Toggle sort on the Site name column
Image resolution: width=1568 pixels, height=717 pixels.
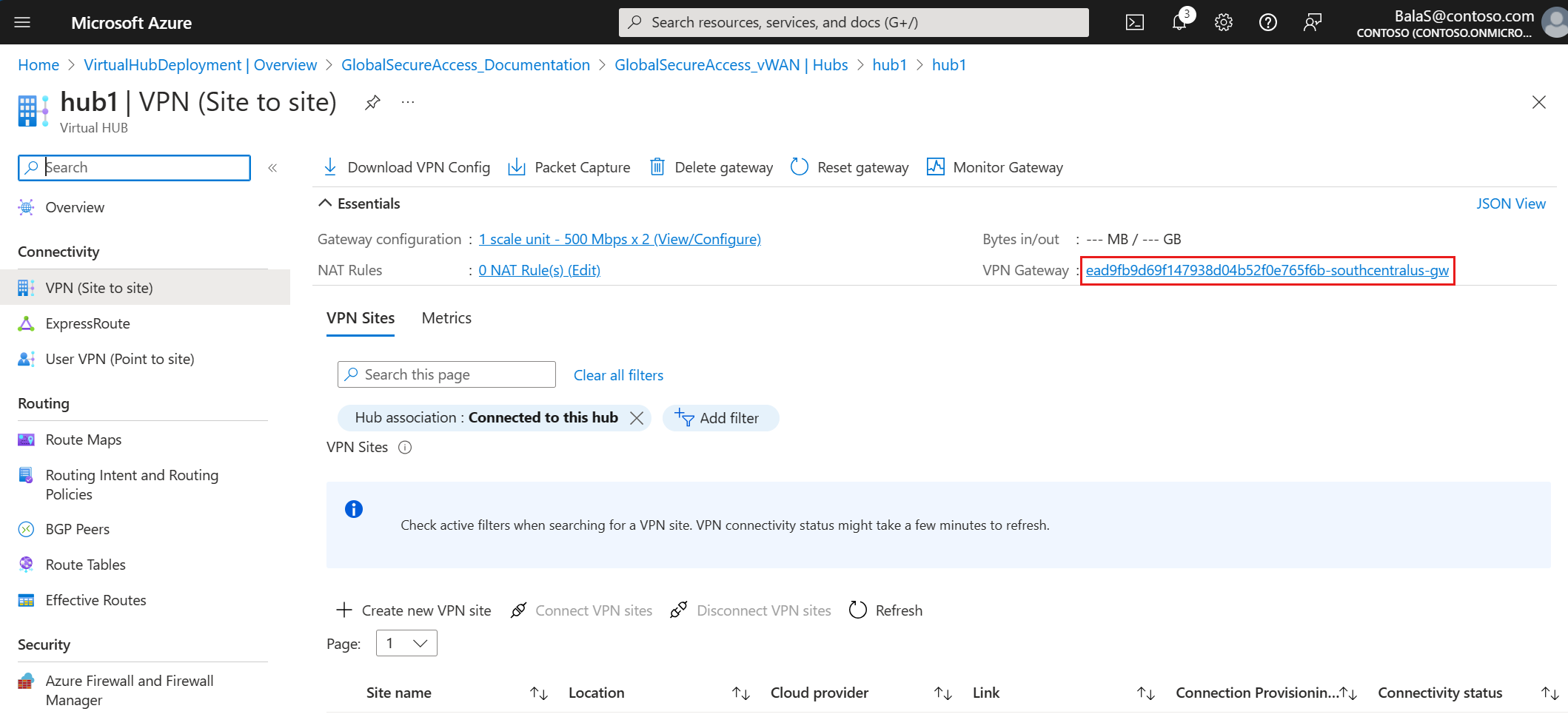(x=538, y=693)
